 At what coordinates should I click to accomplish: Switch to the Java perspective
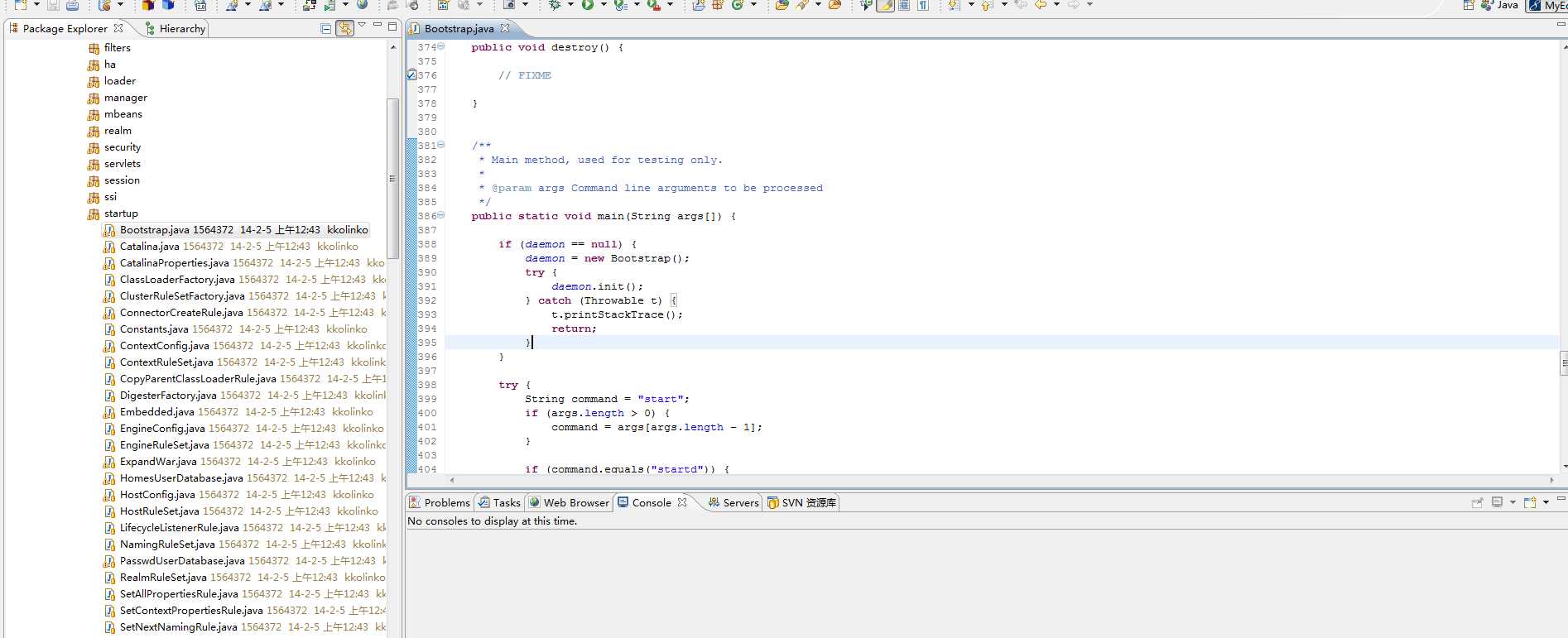pyautogui.click(x=1500, y=5)
